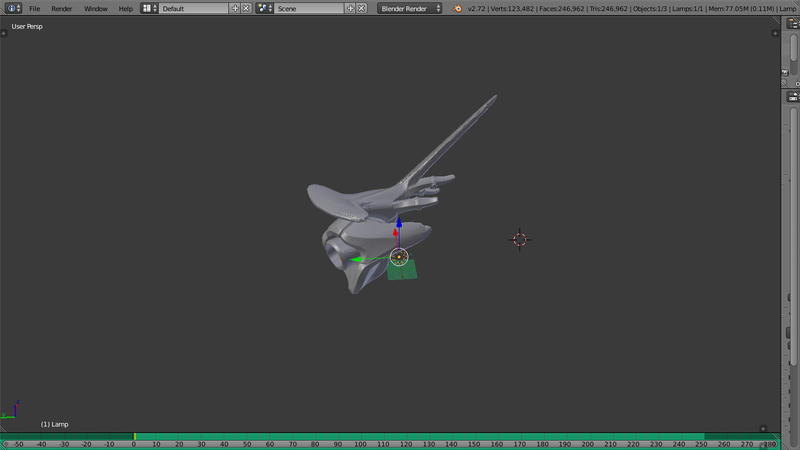Viewport: 800px width, 450px height.
Task: Click the (1) Lamp object label
Action: tap(55, 424)
